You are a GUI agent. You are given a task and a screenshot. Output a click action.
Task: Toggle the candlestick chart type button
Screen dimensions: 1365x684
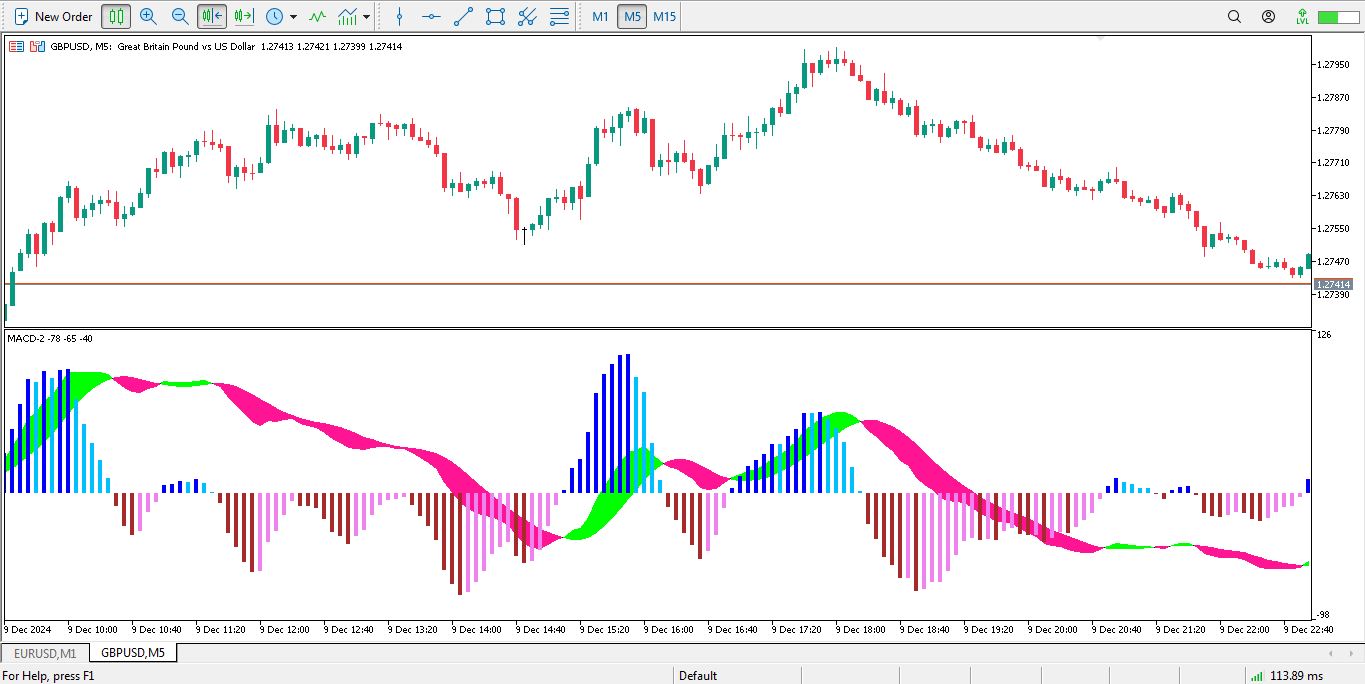pos(116,16)
